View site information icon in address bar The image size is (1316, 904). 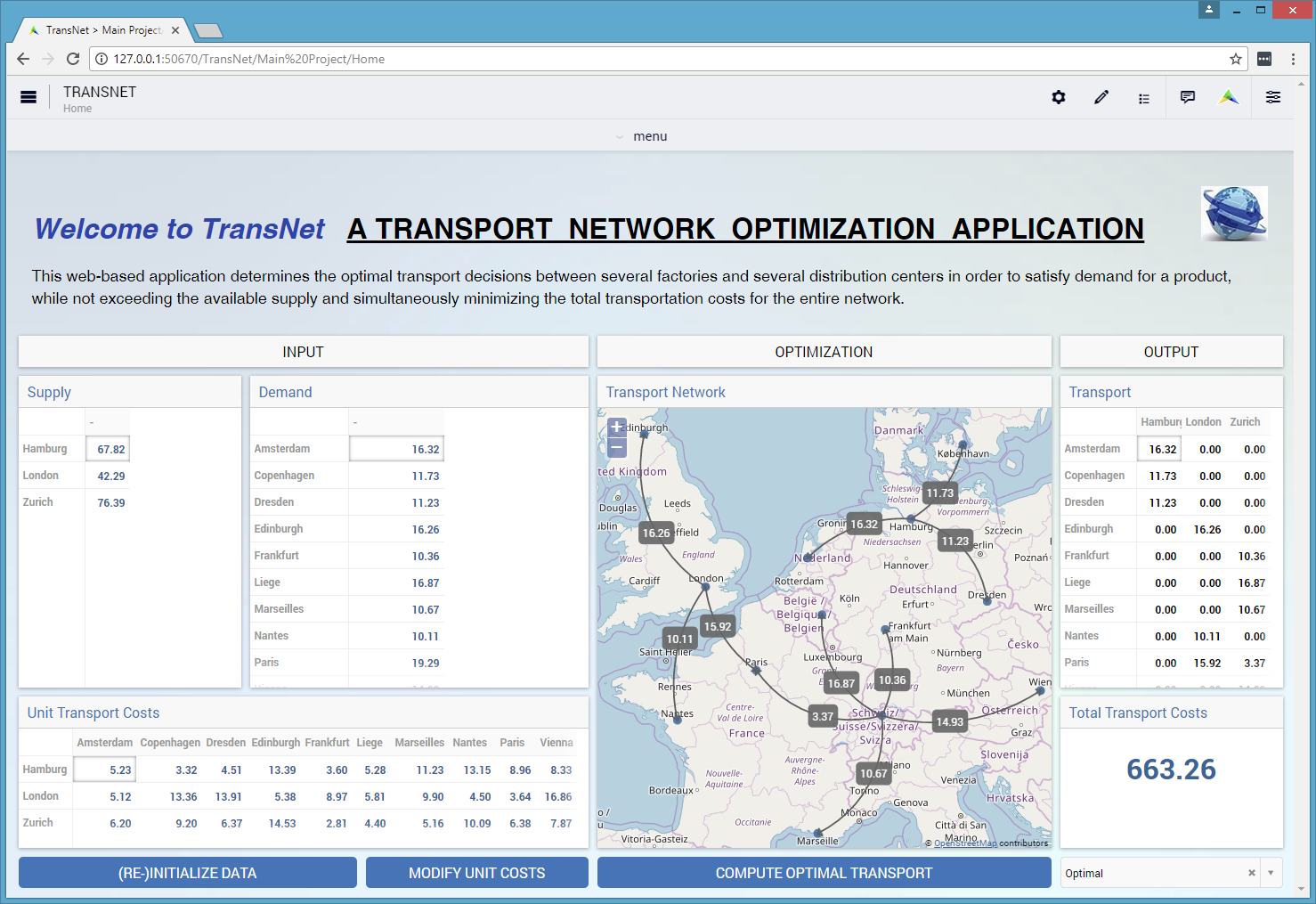click(102, 59)
